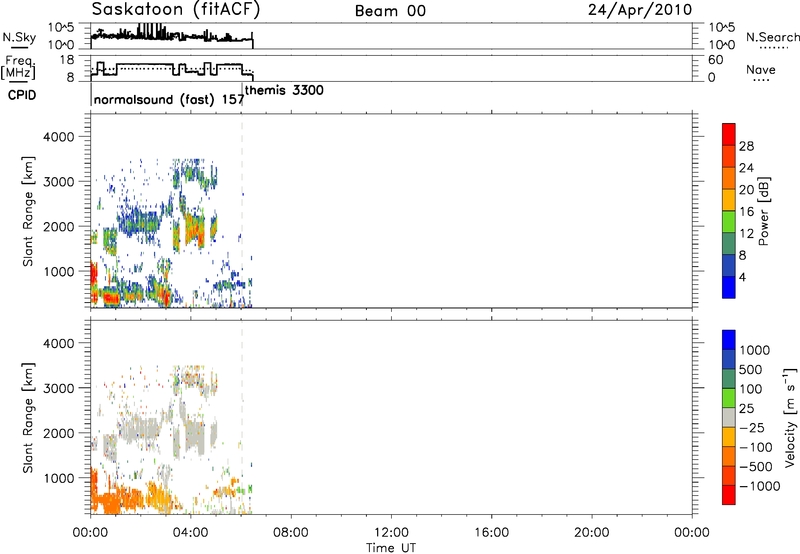Click the 'Velocity [m s-1]' colorbar label

[790, 417]
